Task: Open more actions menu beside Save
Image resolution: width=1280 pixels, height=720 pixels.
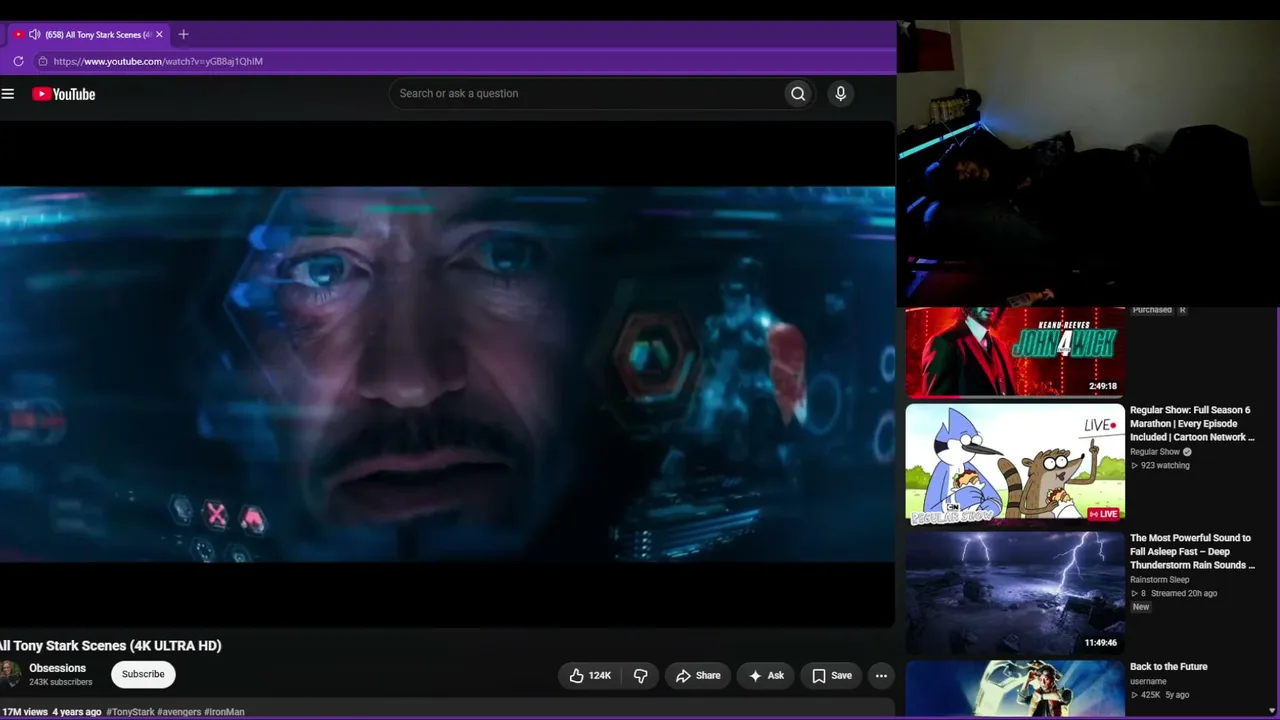Action: click(881, 676)
